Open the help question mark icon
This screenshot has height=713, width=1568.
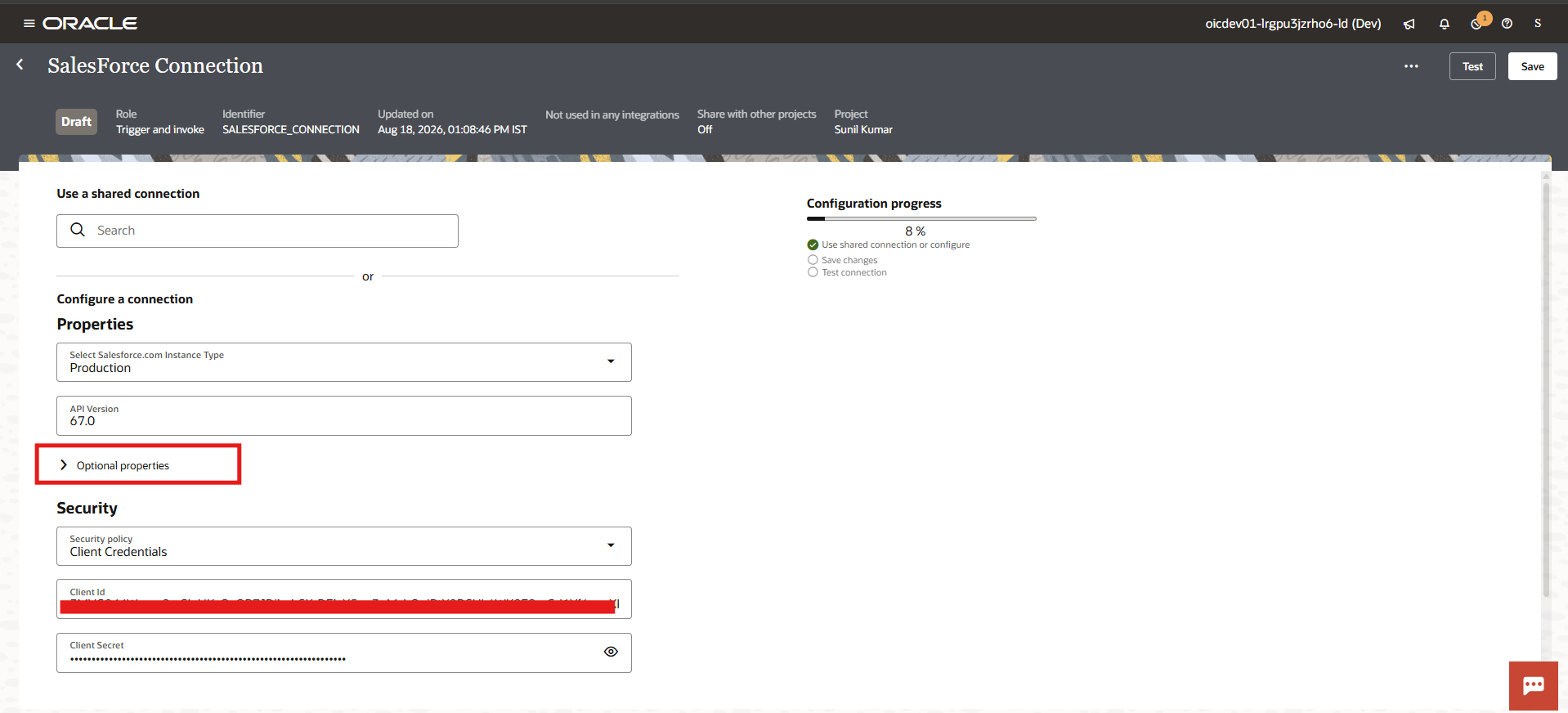point(1507,24)
